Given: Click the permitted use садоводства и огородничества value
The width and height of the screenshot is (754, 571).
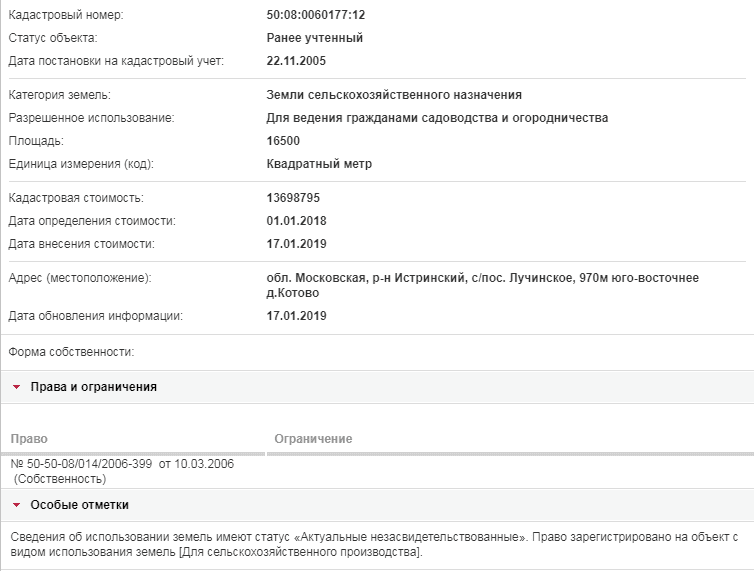Looking at the screenshot, I should point(437,118).
